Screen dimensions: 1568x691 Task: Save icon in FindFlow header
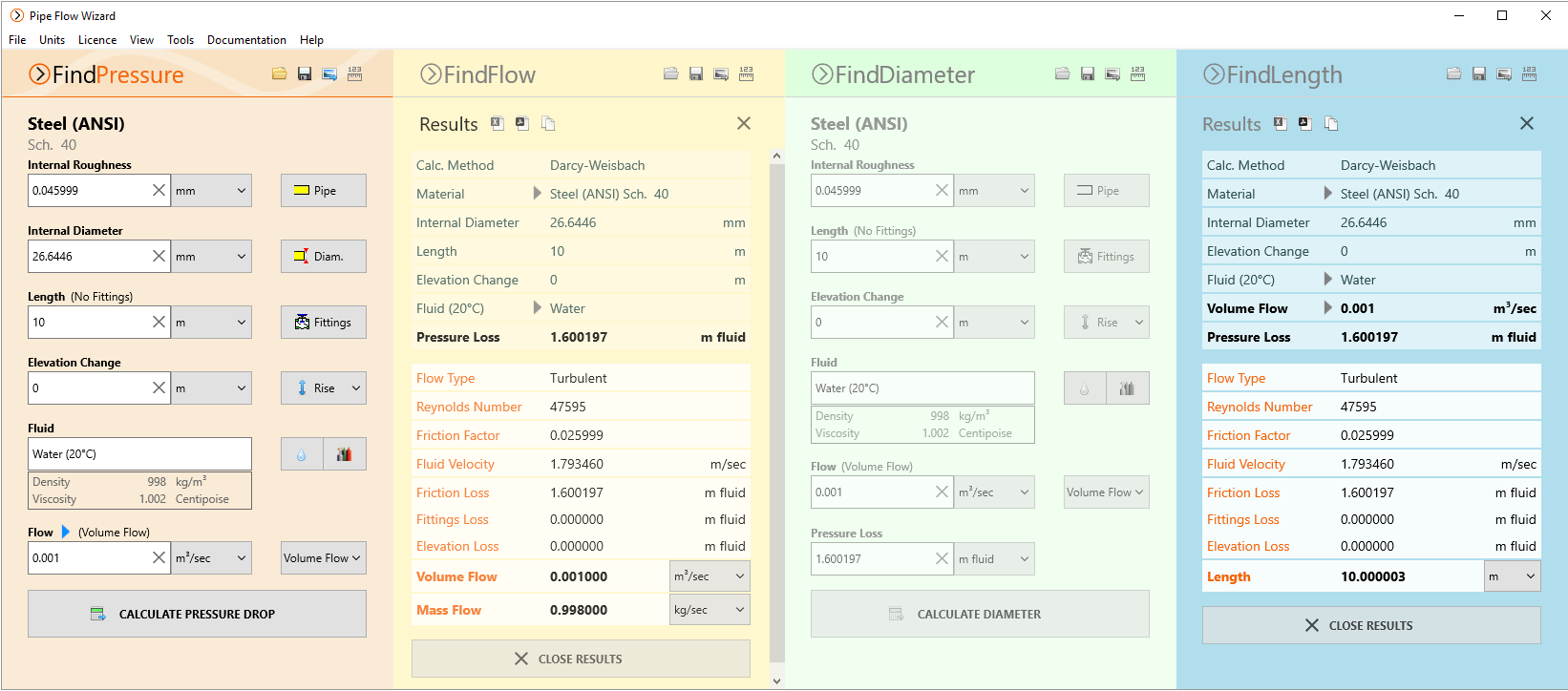[696, 73]
